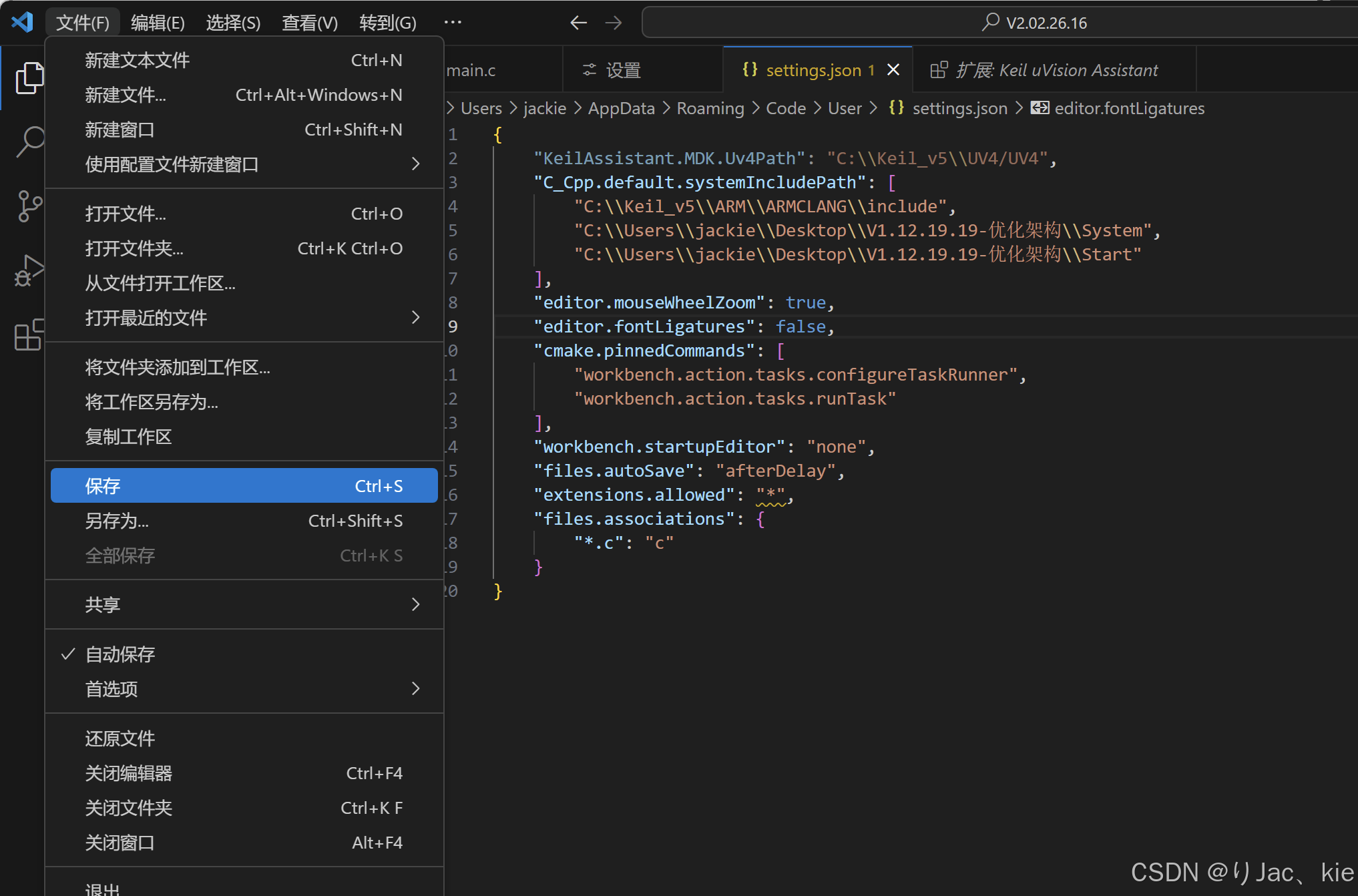Click the VS Code logo
Image resolution: width=1358 pixels, height=896 pixels.
pos(22,22)
